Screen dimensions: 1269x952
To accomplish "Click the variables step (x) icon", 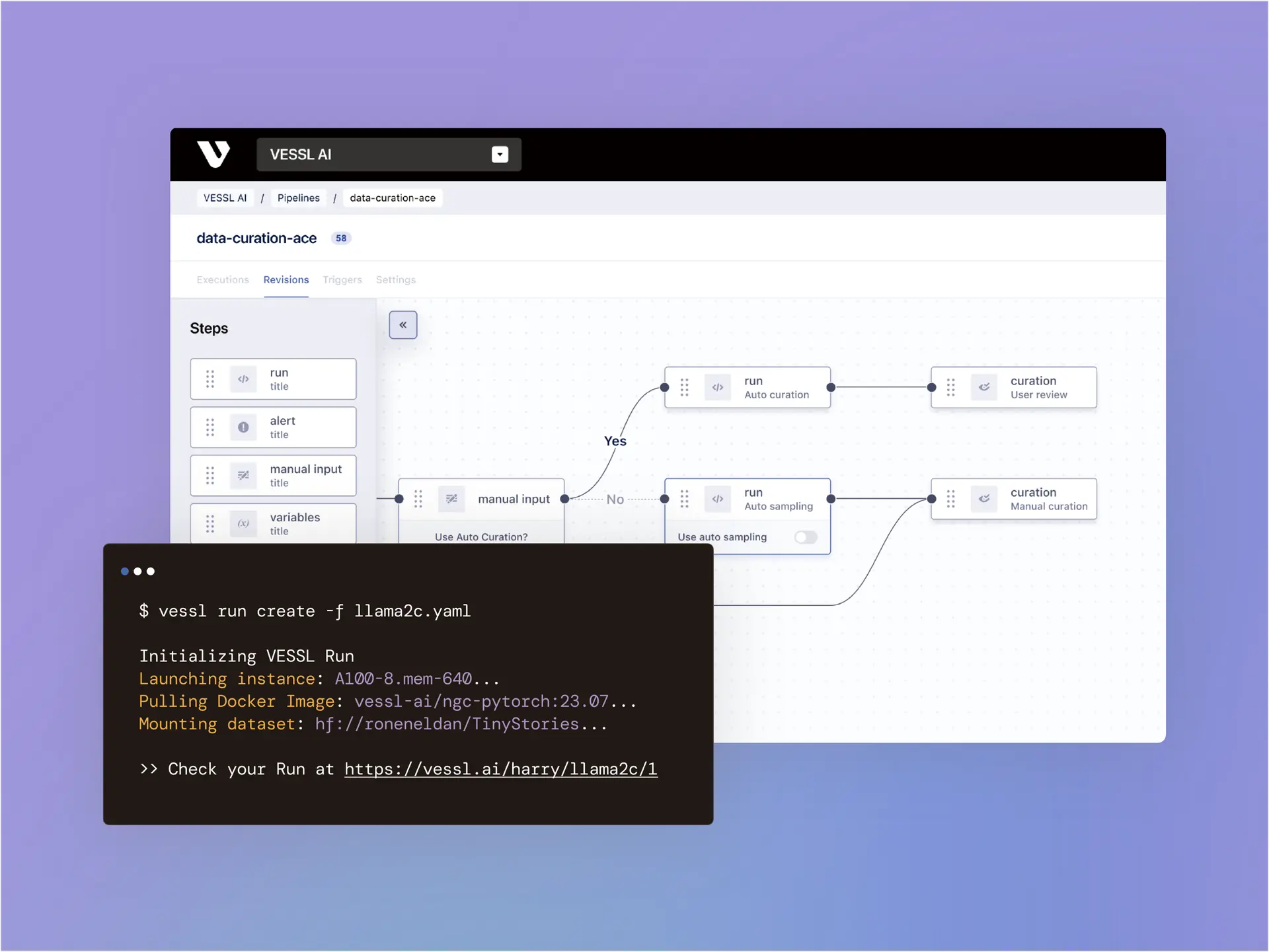I will [243, 524].
